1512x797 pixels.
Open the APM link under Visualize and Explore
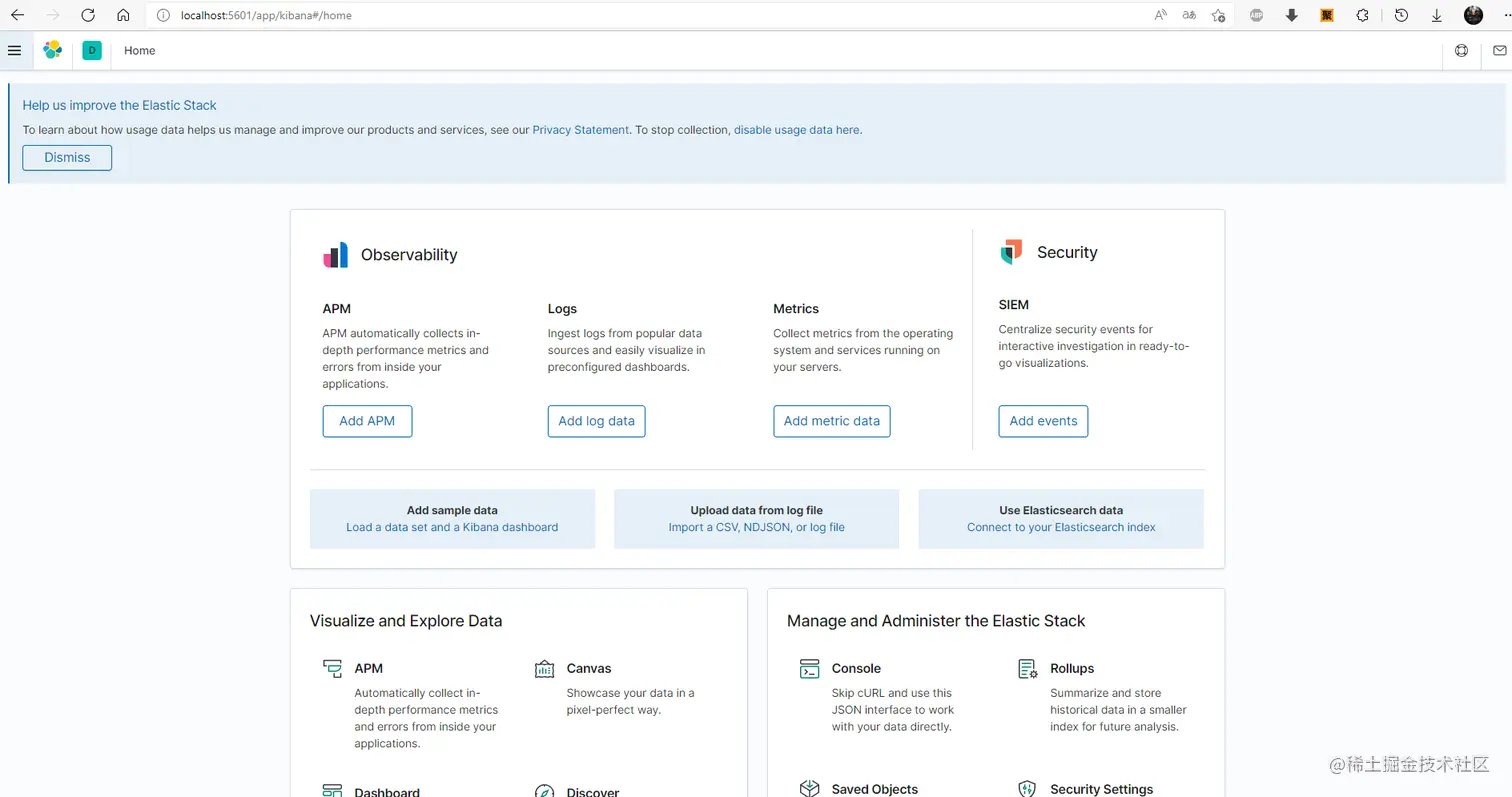pos(369,668)
